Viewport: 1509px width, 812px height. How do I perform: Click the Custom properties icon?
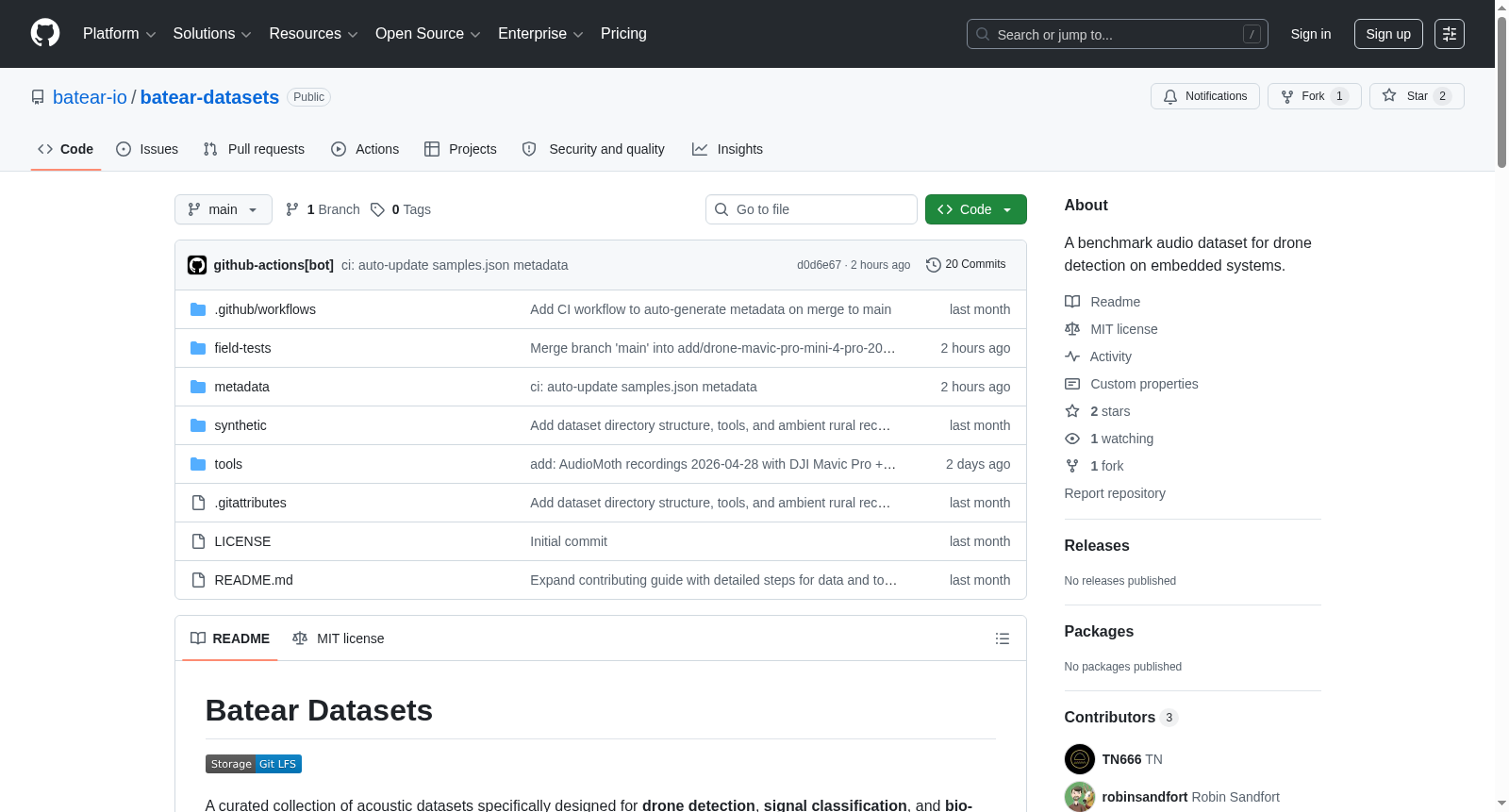[1072, 384]
